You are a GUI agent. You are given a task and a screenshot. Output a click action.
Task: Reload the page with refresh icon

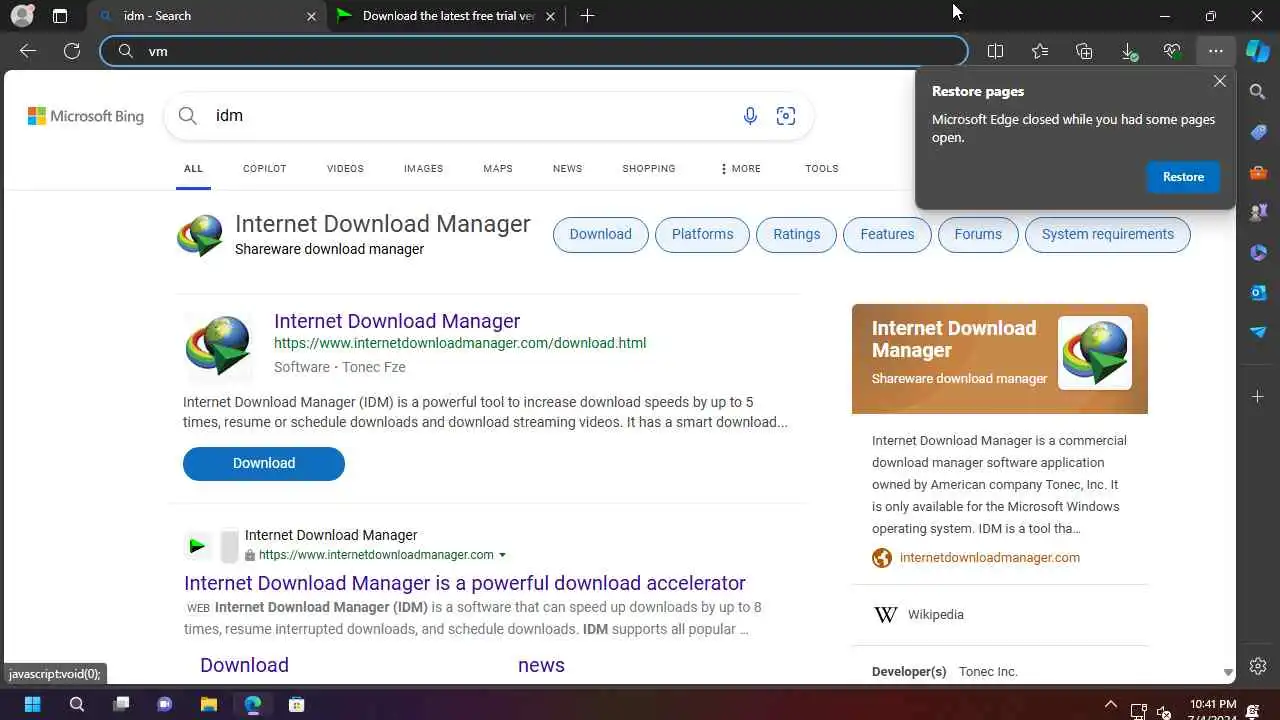72,51
